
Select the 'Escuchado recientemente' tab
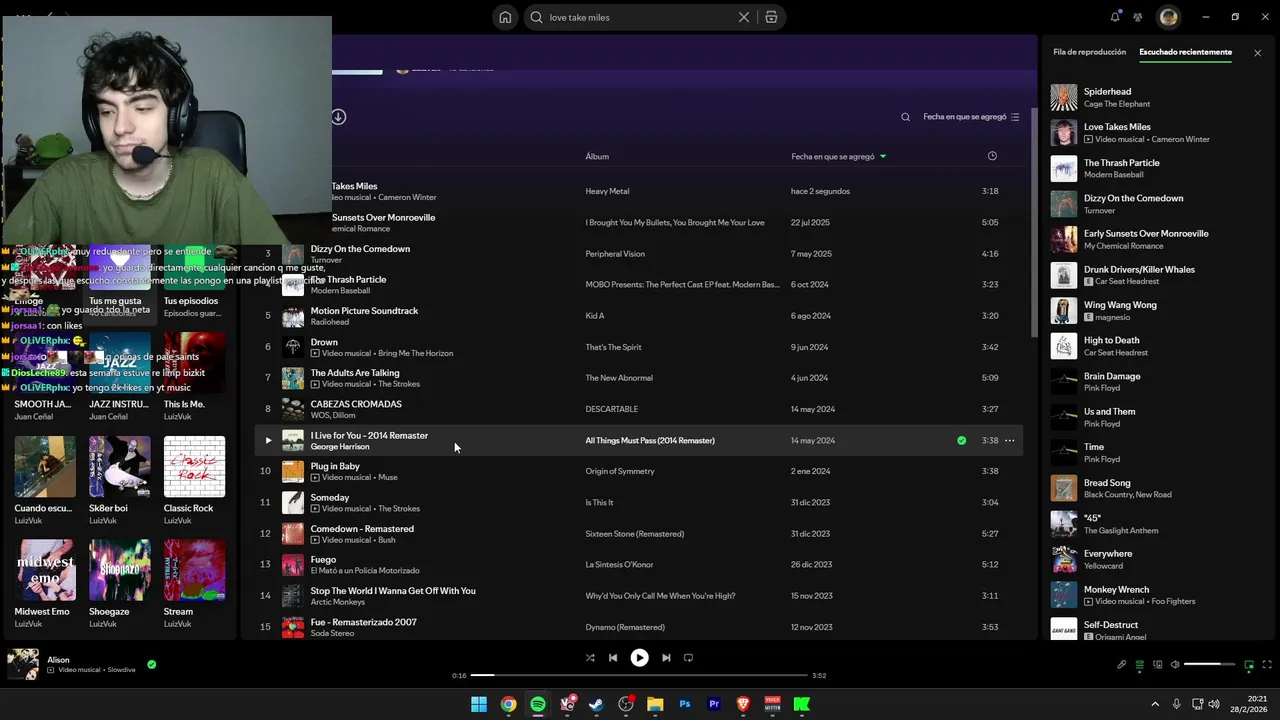click(1185, 52)
